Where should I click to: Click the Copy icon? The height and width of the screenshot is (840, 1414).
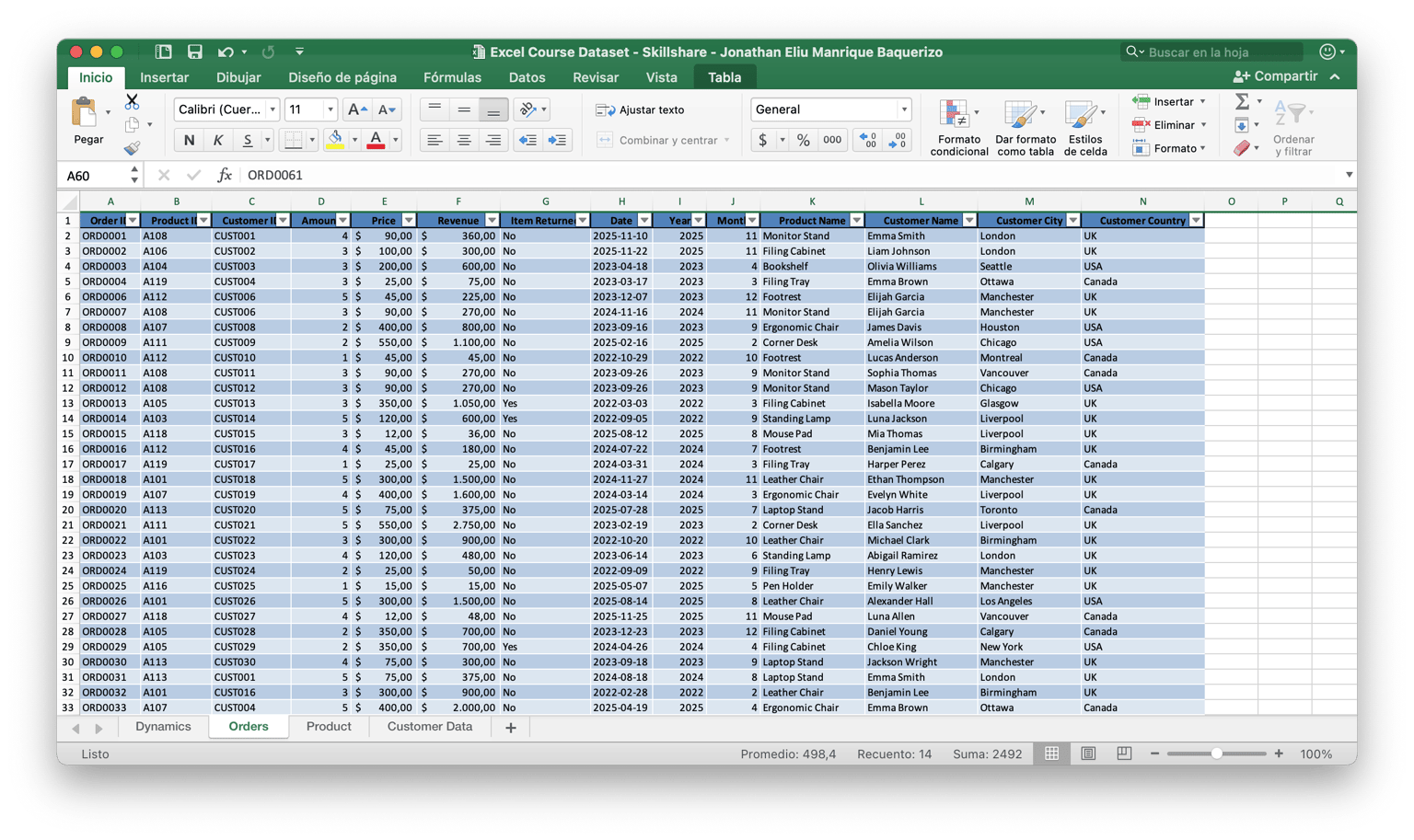tap(133, 124)
